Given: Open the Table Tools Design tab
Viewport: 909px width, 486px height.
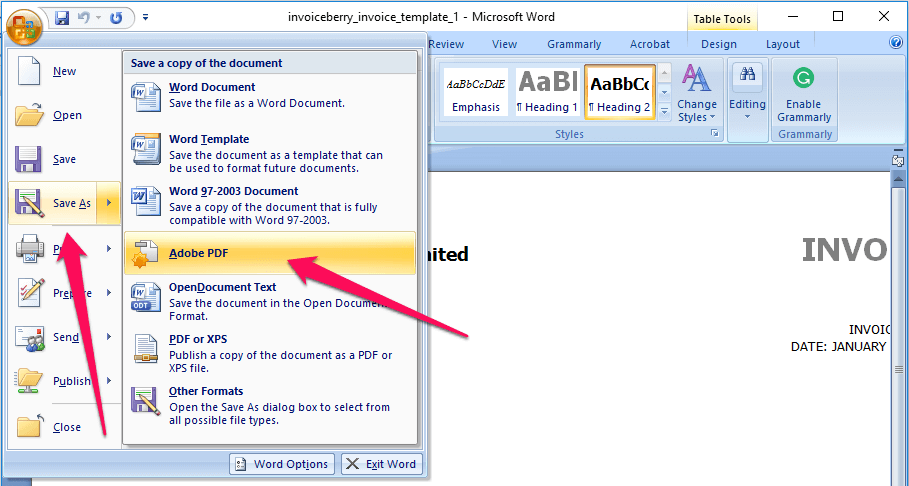Looking at the screenshot, I should tap(719, 44).
